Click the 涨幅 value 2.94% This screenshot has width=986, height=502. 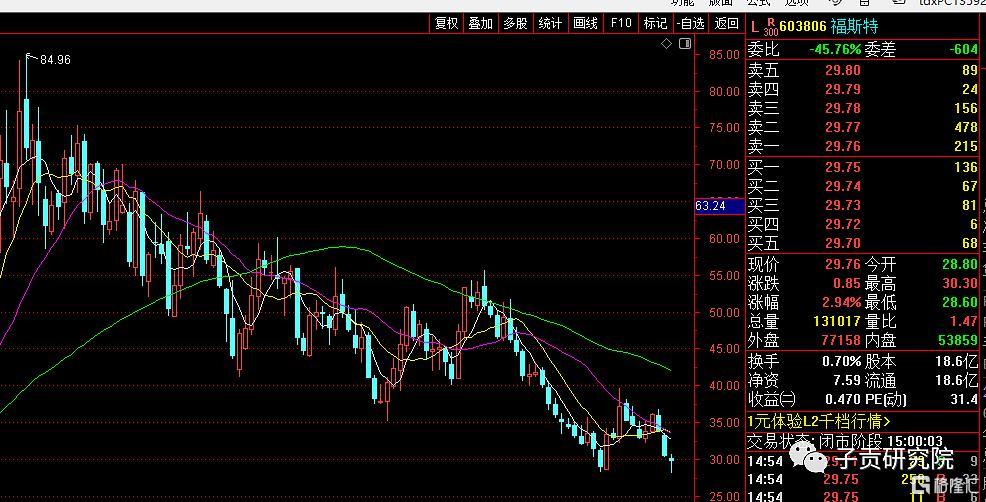[x=841, y=303]
